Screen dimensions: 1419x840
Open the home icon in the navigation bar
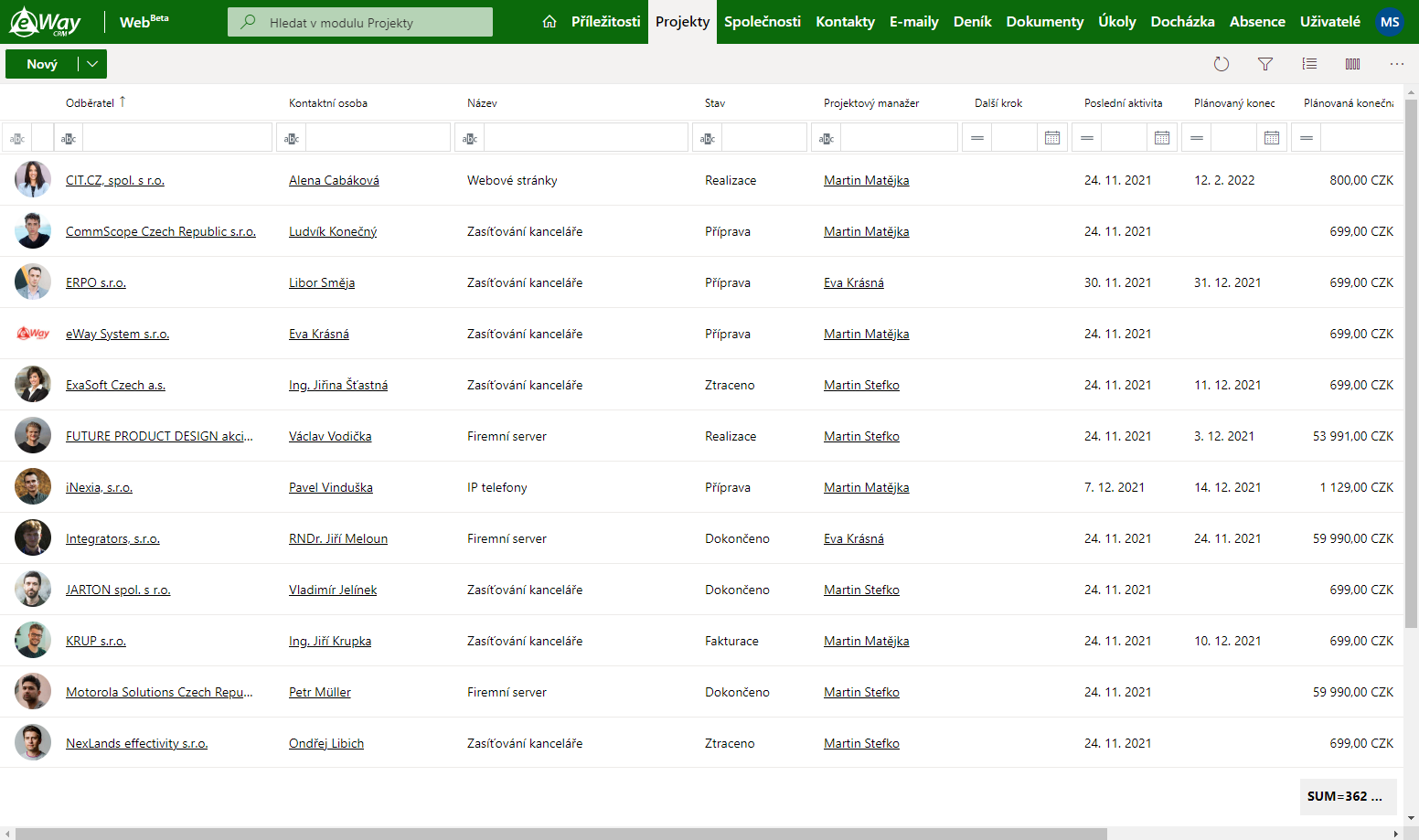coord(549,22)
